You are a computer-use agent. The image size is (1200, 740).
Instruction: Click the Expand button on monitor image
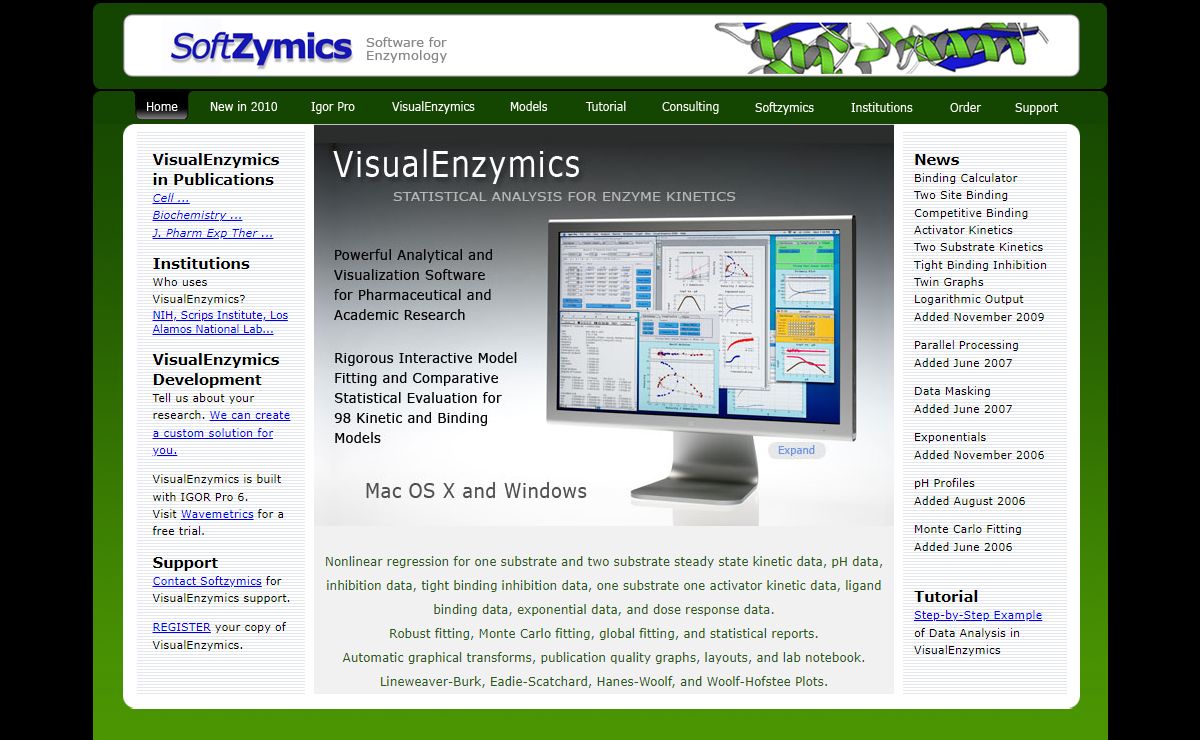click(x=796, y=450)
